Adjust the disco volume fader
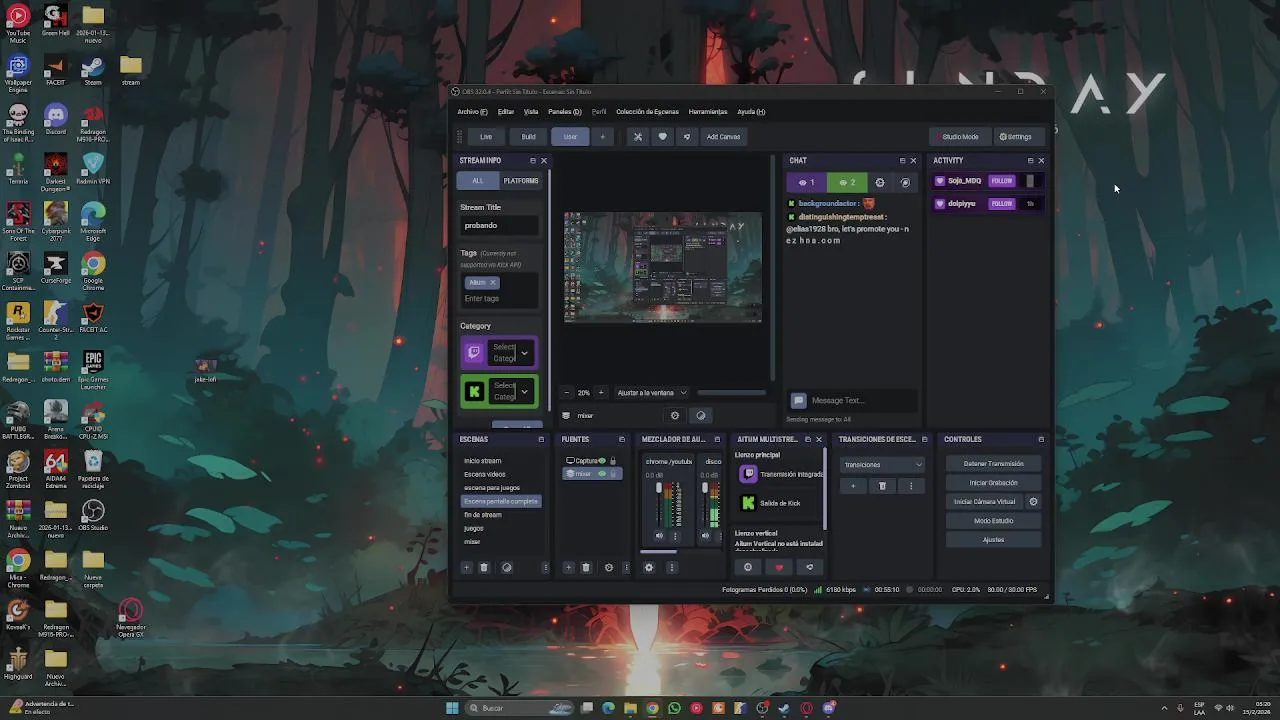Screen dimensions: 1280x720 coord(705,489)
